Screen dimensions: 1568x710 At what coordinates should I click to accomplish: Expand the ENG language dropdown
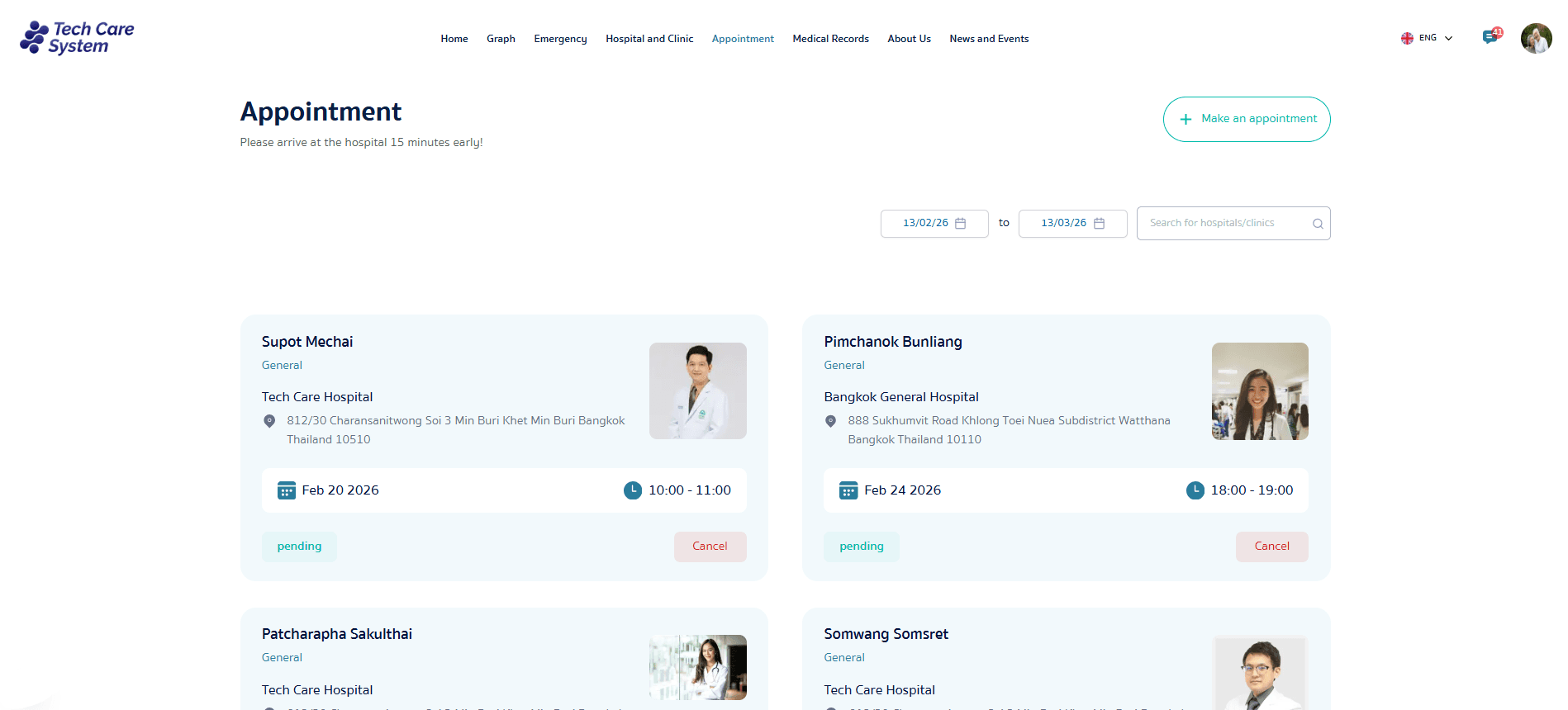pyautogui.click(x=1448, y=38)
